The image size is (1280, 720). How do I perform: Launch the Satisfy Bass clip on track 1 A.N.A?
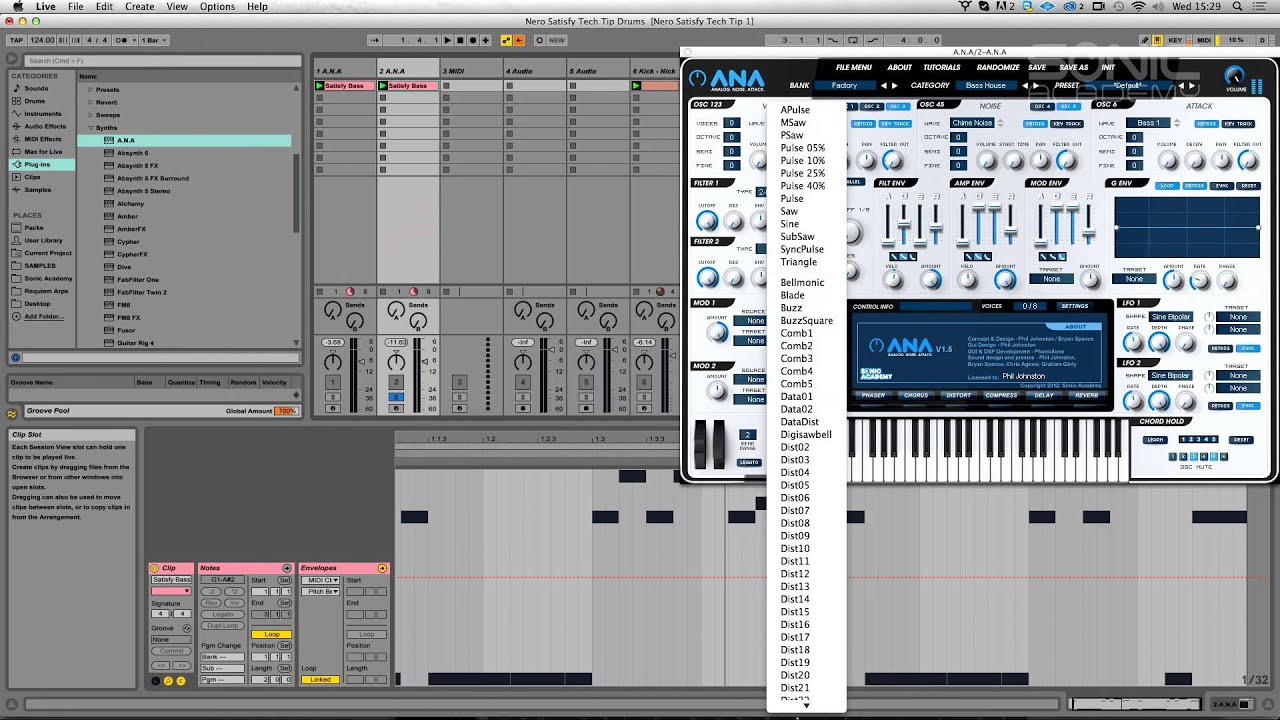[320, 86]
